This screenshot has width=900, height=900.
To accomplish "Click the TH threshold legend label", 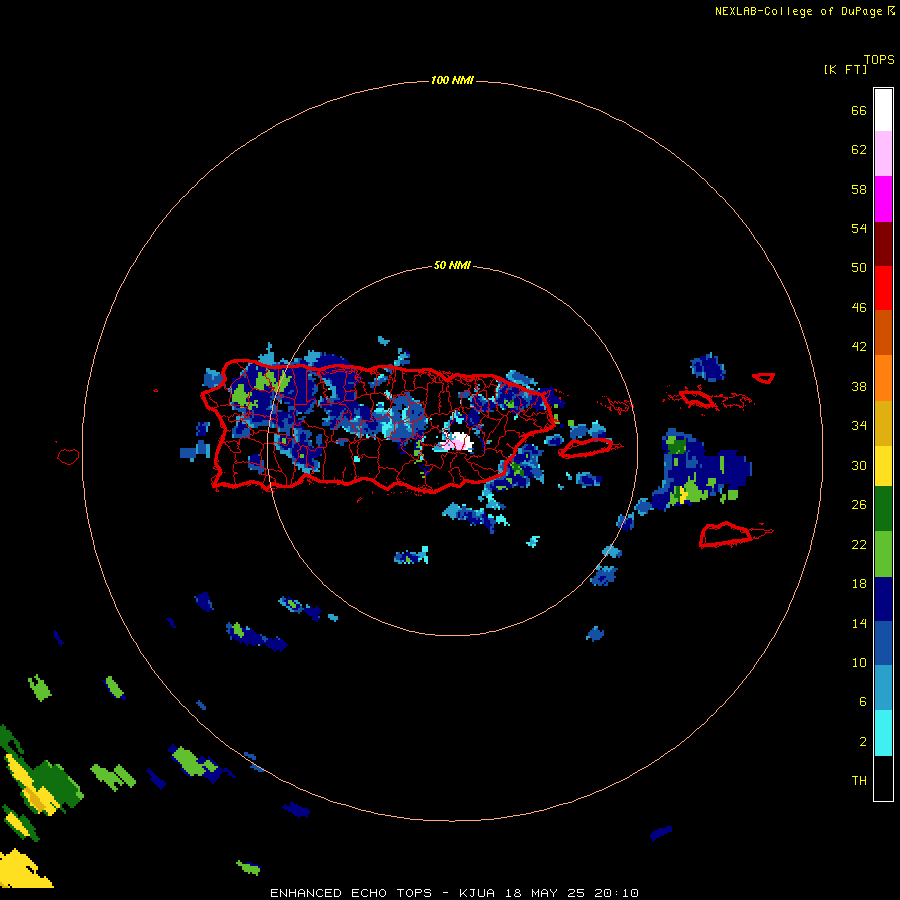I will [859, 781].
